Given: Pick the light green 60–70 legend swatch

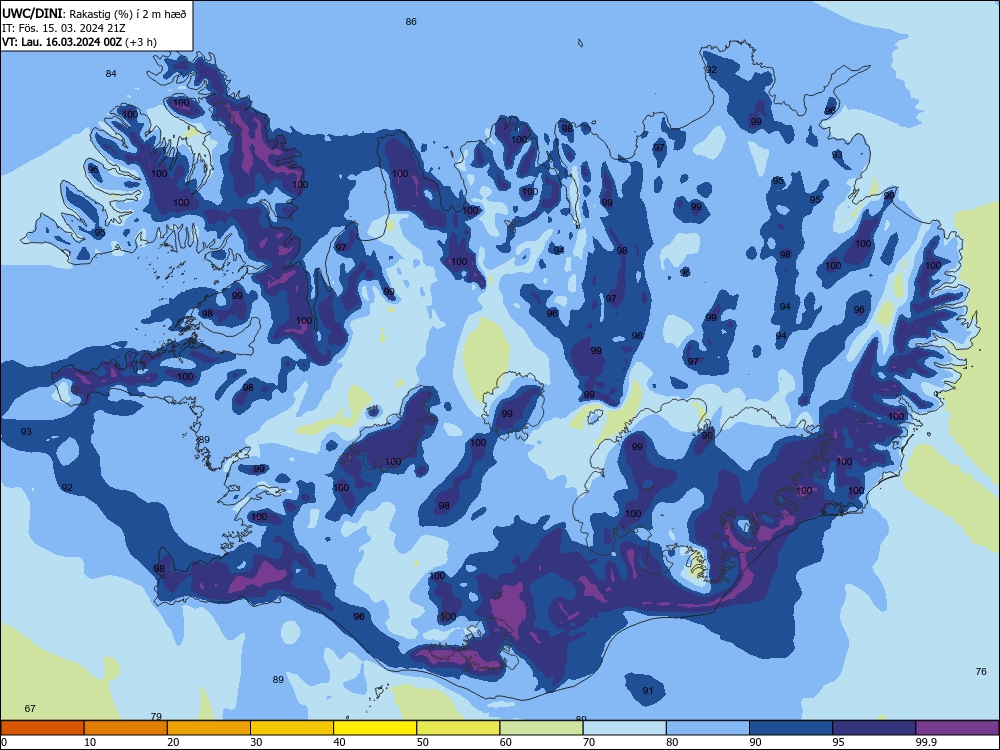Looking at the screenshot, I should (541, 728).
